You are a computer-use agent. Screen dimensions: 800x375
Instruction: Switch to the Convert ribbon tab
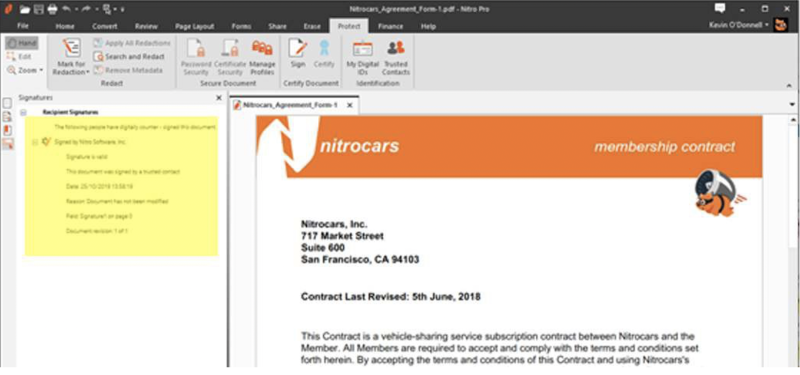[105, 27]
